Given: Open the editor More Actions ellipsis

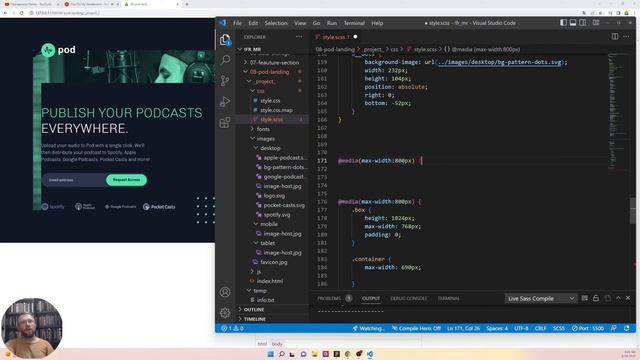Looking at the screenshot, I should pyautogui.click(x=626, y=36).
